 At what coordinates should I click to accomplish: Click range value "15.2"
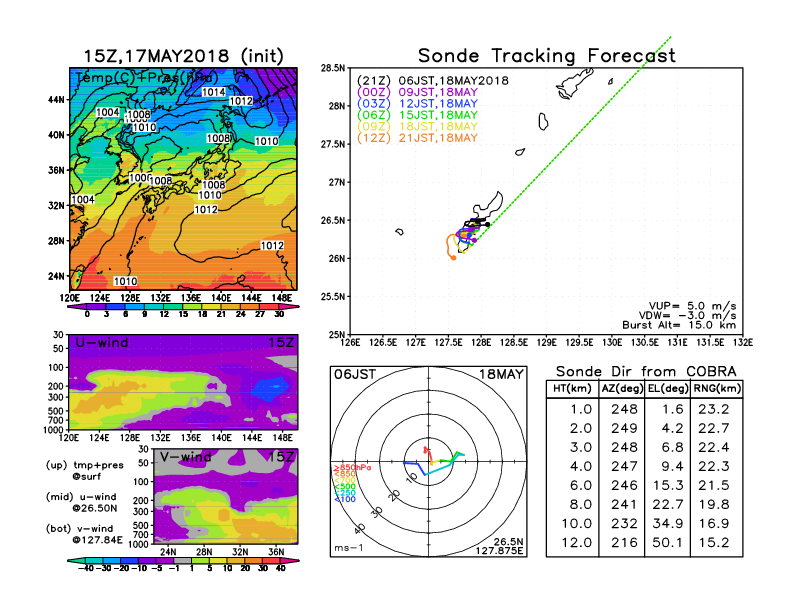tap(714, 543)
